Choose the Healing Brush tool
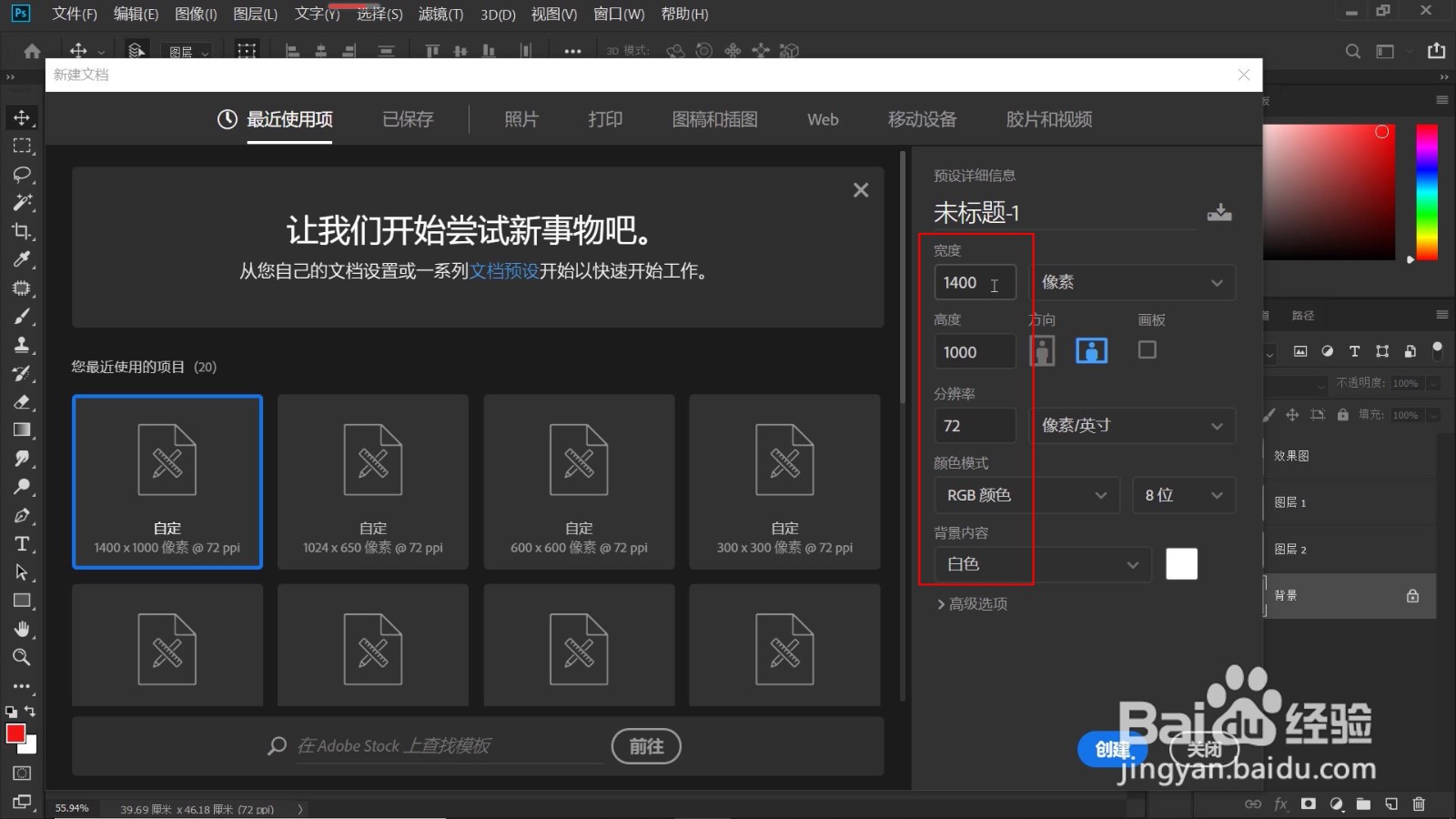The height and width of the screenshot is (819, 1456). pyautogui.click(x=22, y=288)
